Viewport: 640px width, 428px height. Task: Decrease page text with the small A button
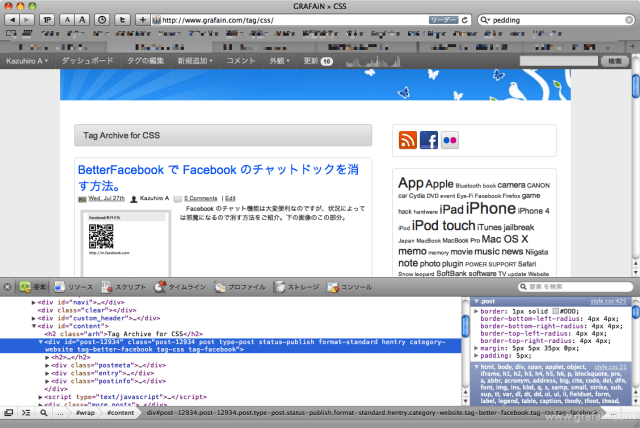[x=67, y=20]
